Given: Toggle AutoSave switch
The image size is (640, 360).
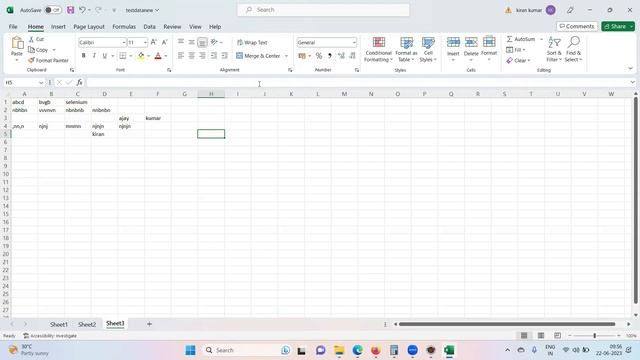Looking at the screenshot, I should click(53, 10).
